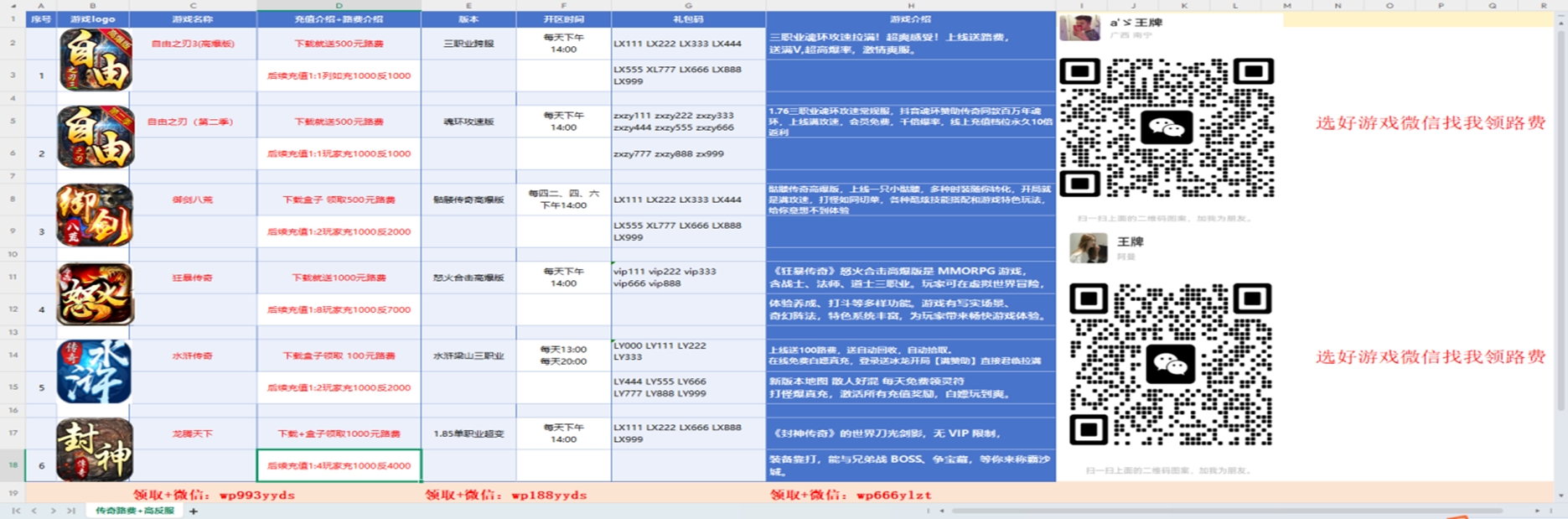Viewport: 1568px width, 519px height.
Task: Select the 怒火合击高爆版 version cell
Action: pyautogui.click(x=468, y=278)
